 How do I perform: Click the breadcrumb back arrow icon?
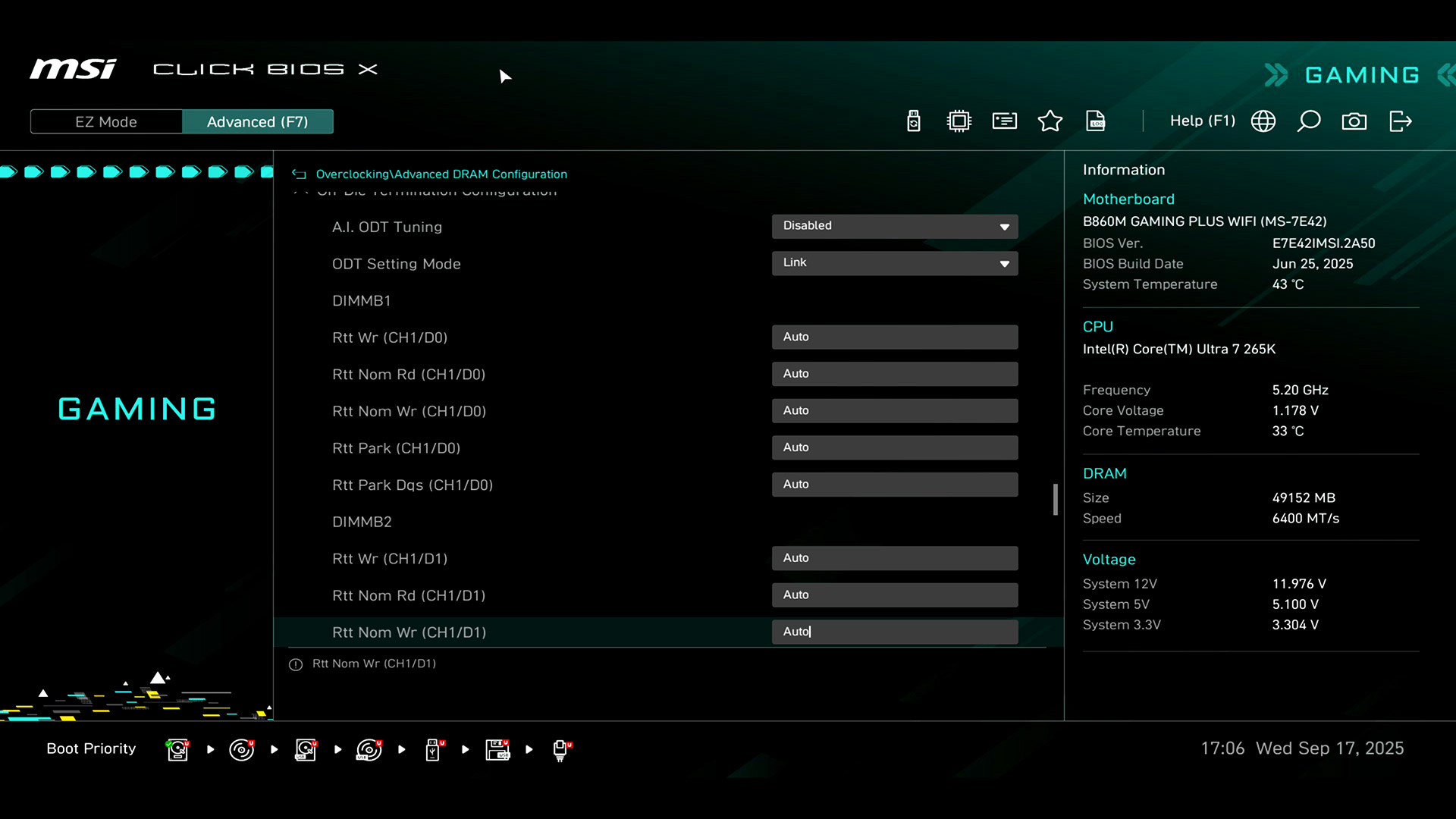[300, 174]
